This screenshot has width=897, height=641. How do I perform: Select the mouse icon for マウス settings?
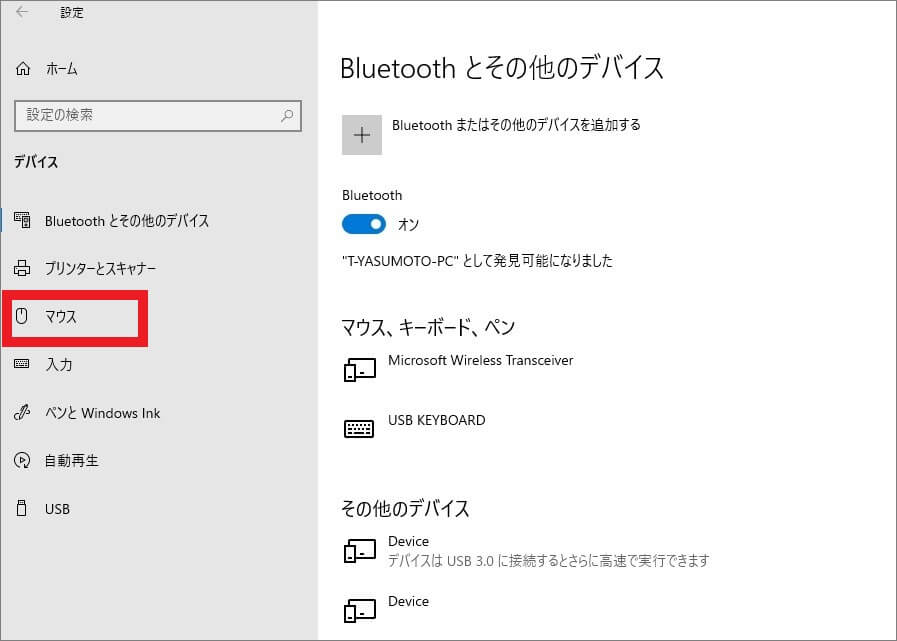[22, 317]
